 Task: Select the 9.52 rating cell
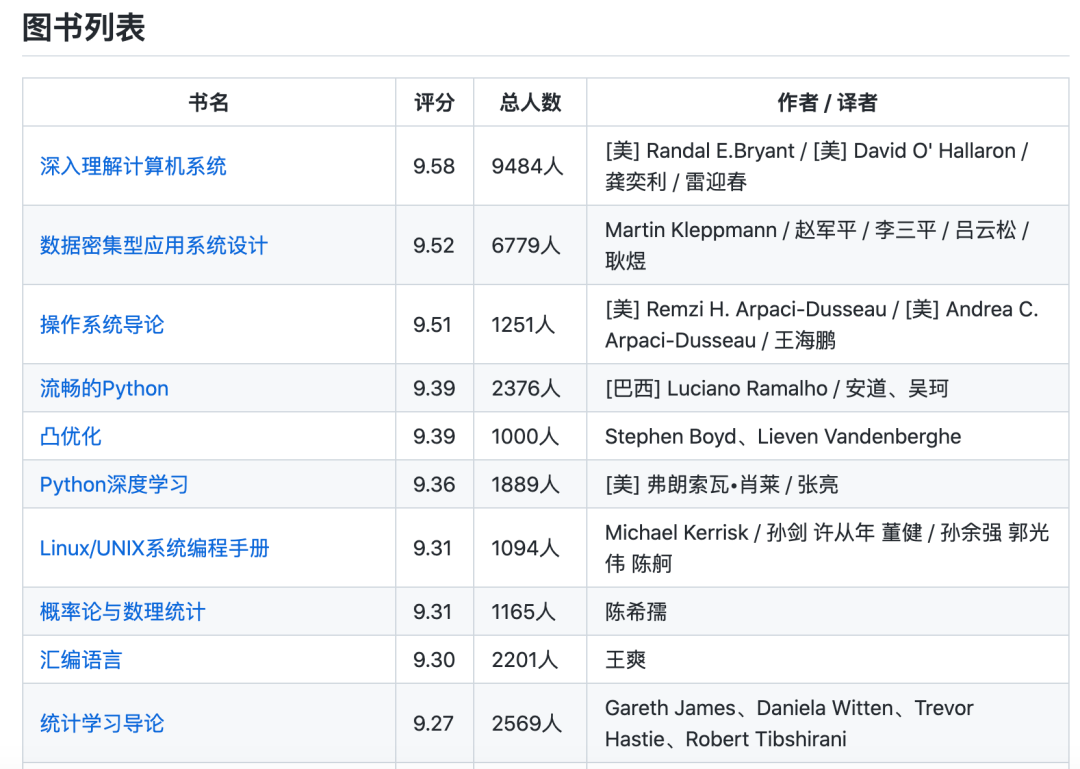[x=435, y=245]
